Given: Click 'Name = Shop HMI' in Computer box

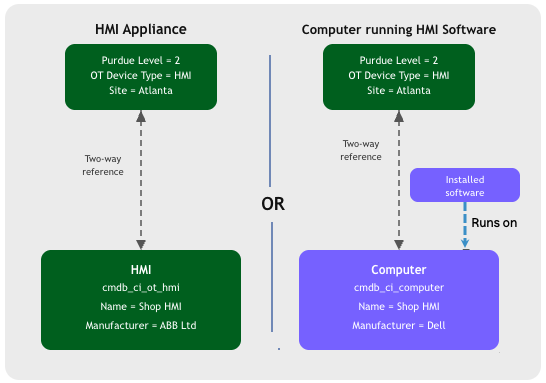Looking at the screenshot, I should (399, 306).
